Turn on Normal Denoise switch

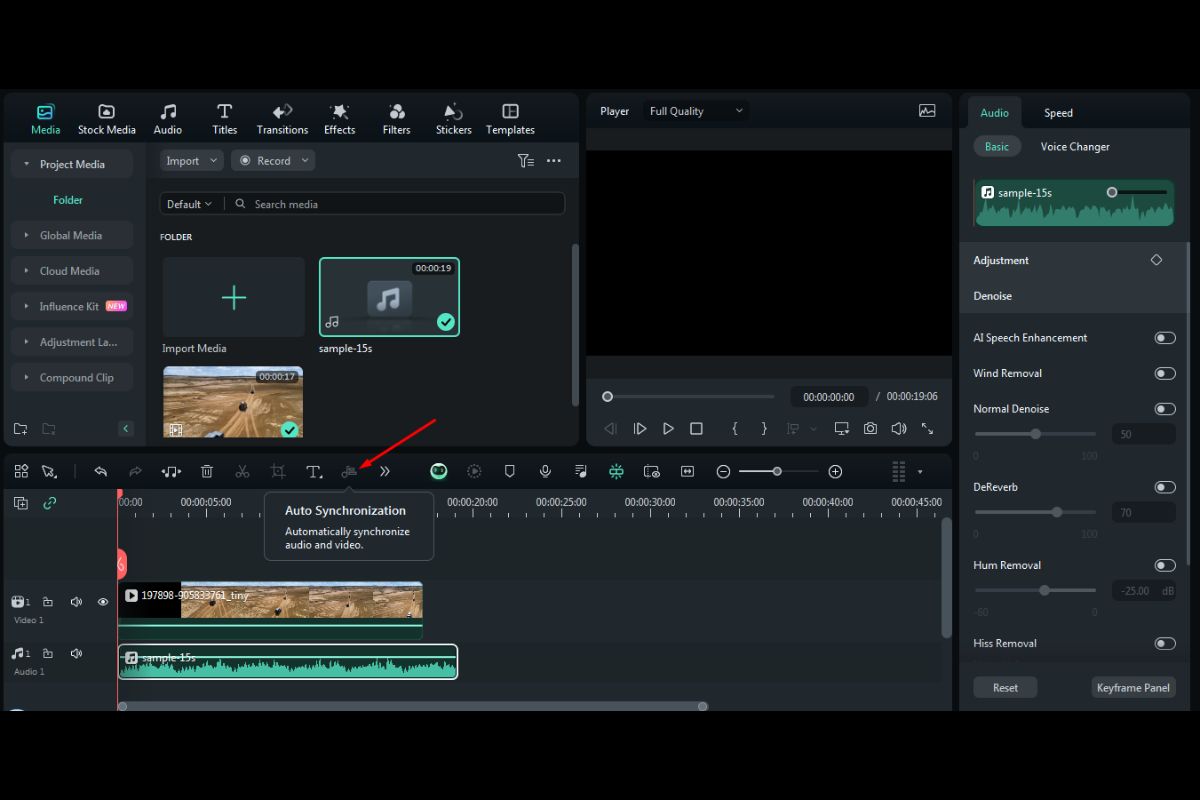(x=1165, y=409)
